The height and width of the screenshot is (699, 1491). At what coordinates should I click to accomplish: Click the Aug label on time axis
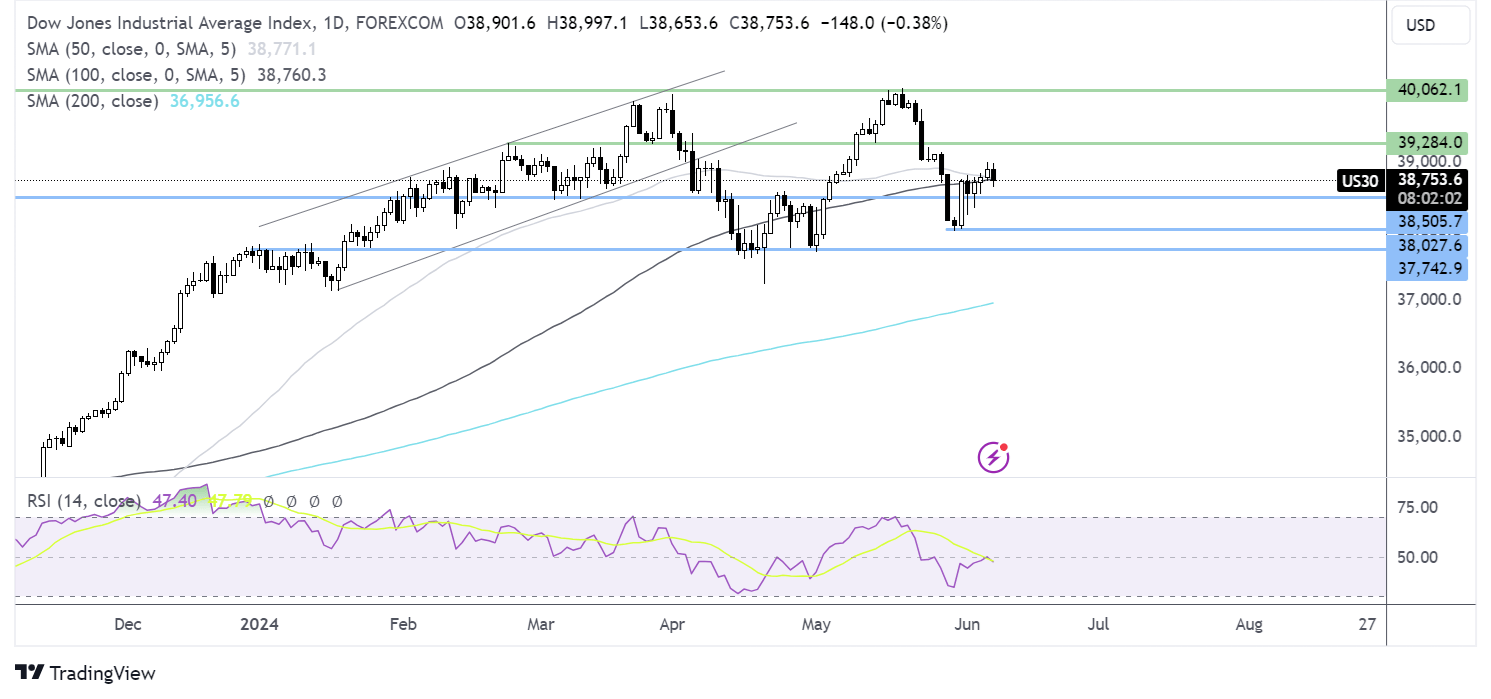[1249, 624]
